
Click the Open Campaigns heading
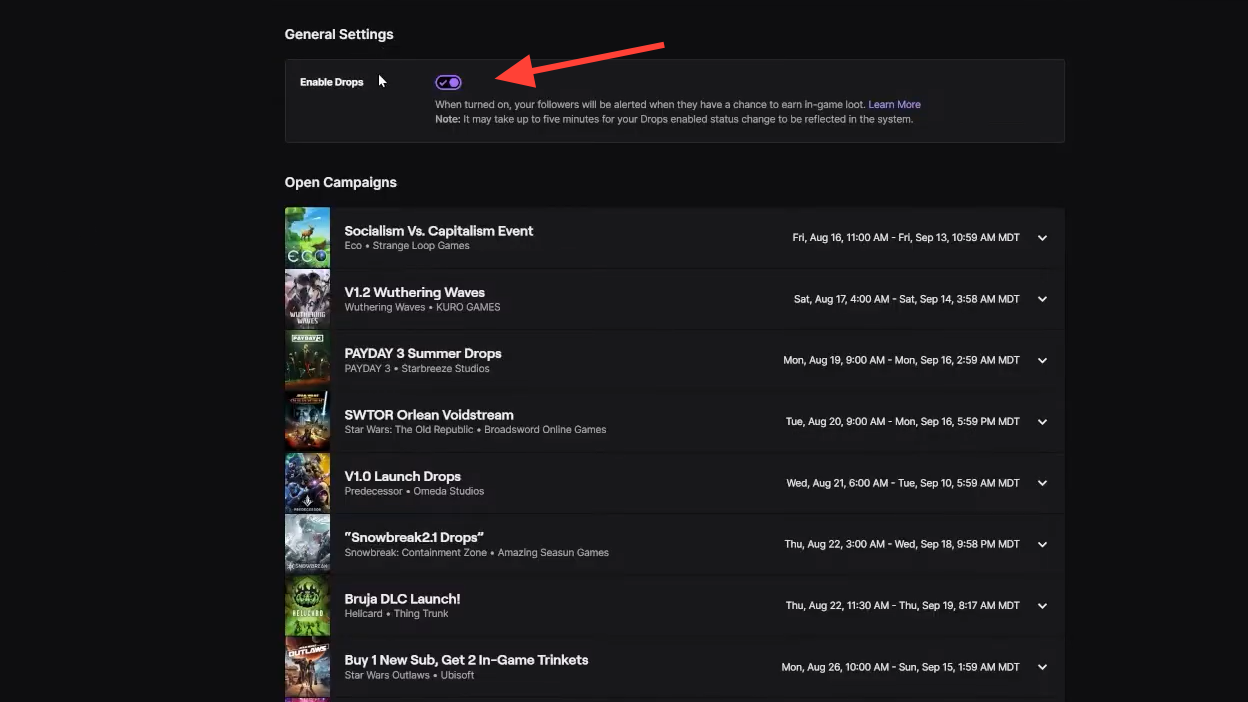tap(341, 182)
